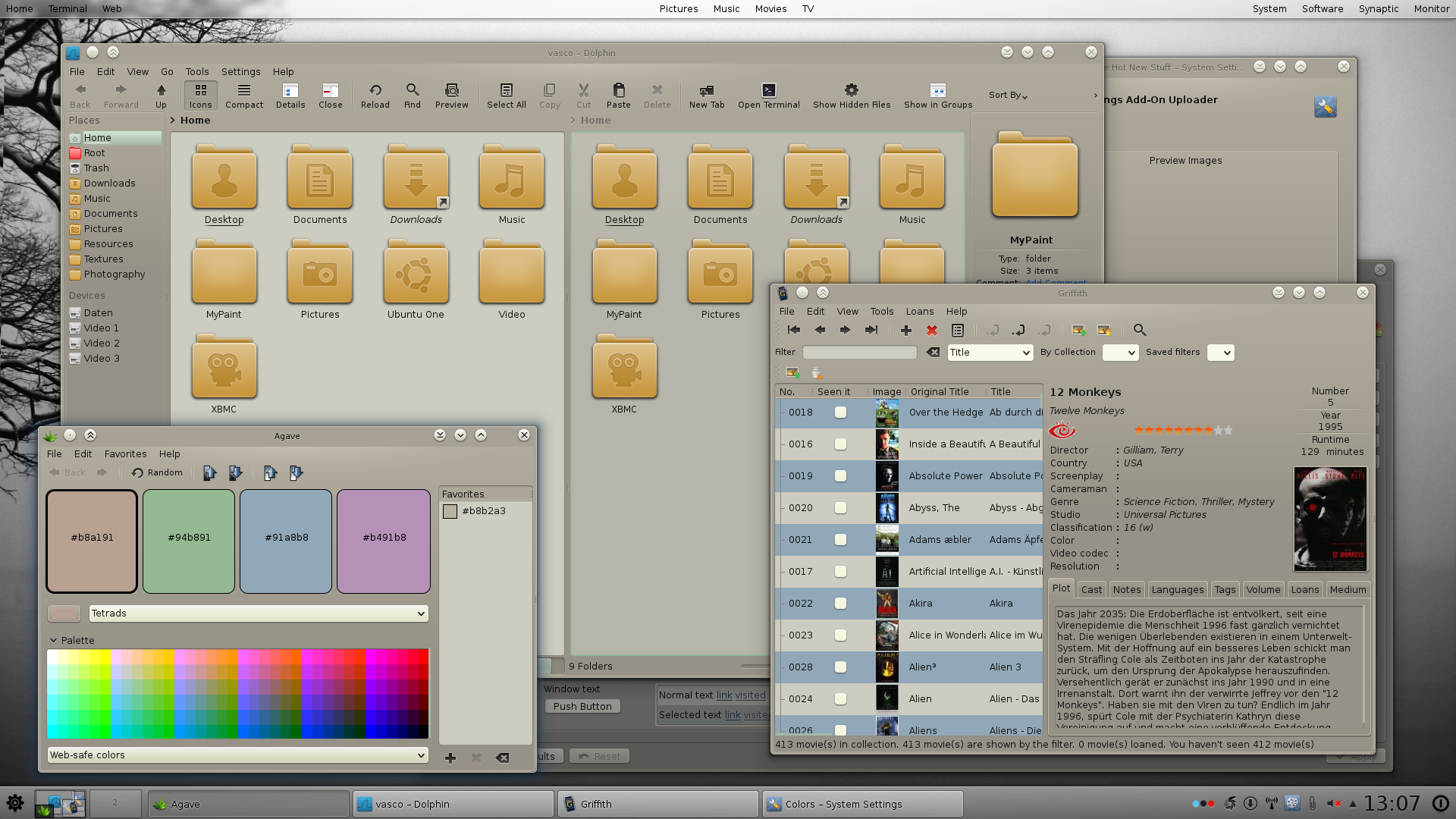Click the trash warning icon below Griffith filter
The height and width of the screenshot is (819, 1456).
click(x=817, y=373)
